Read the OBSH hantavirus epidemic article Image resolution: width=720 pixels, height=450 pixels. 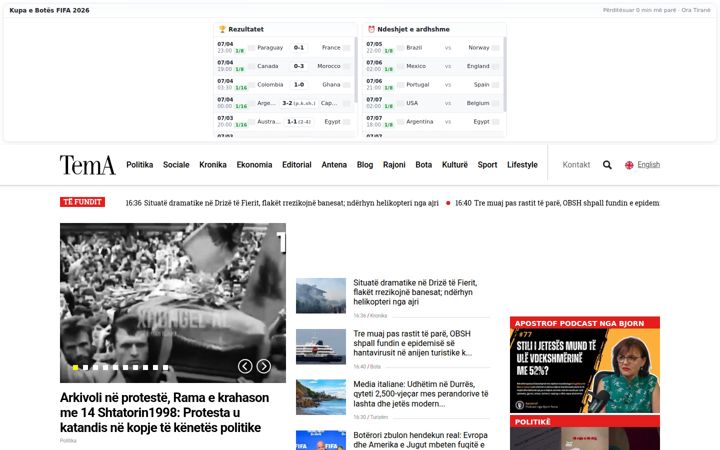click(x=412, y=343)
